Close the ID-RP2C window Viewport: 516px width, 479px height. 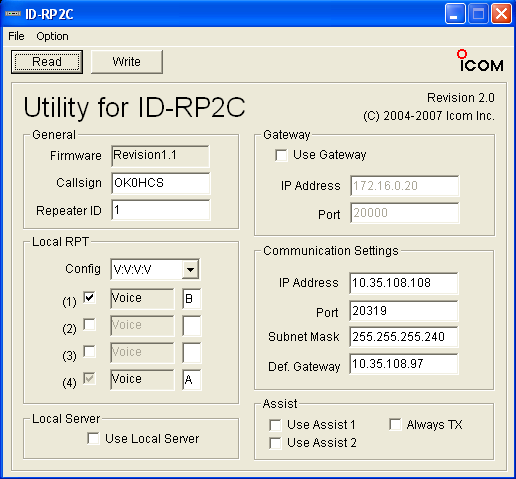pos(501,14)
